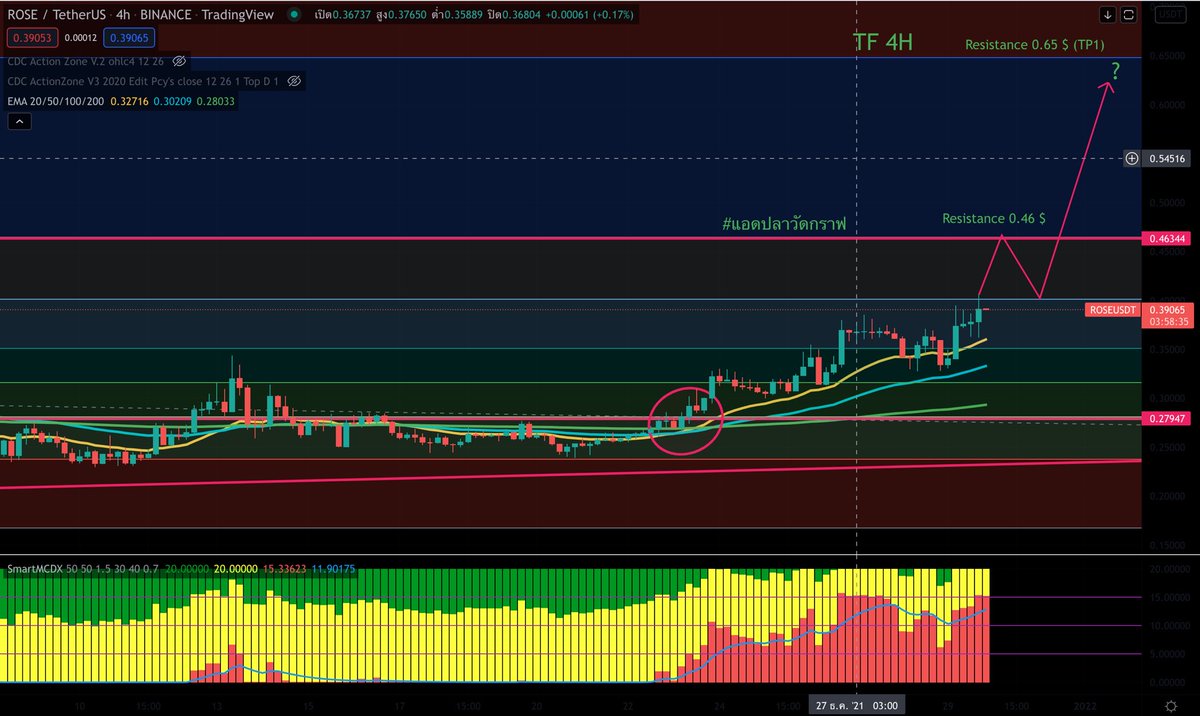Select the 0.27947 support price label
Screen dimensions: 1200x716
coord(1167,418)
